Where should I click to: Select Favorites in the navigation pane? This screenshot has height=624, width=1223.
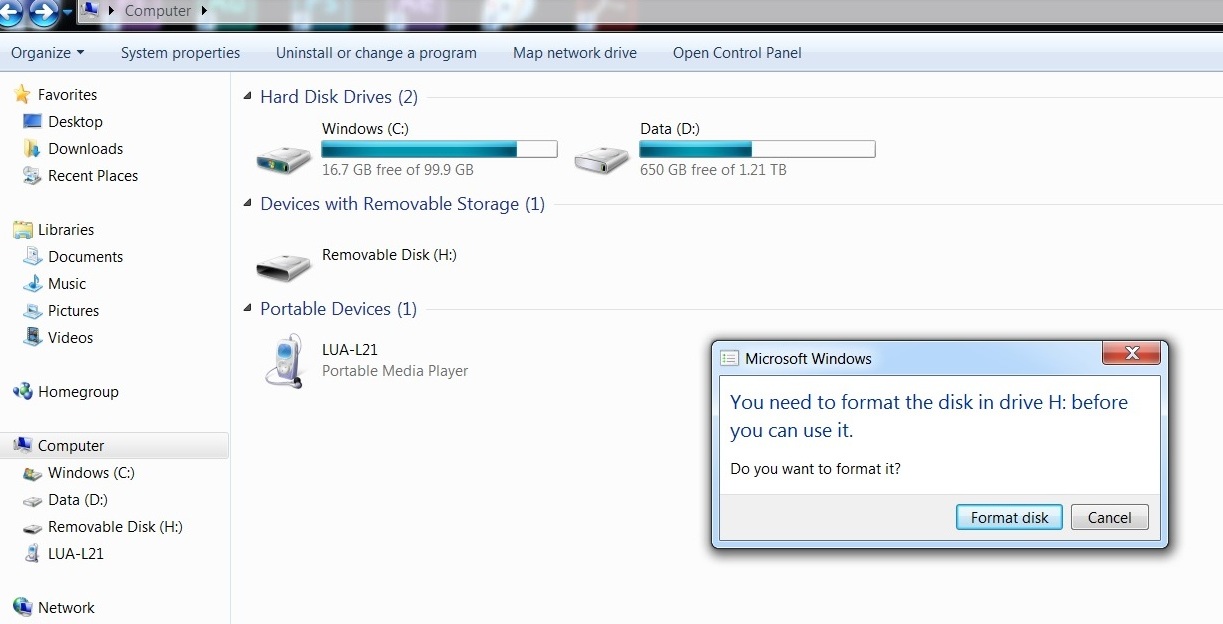[x=67, y=95]
